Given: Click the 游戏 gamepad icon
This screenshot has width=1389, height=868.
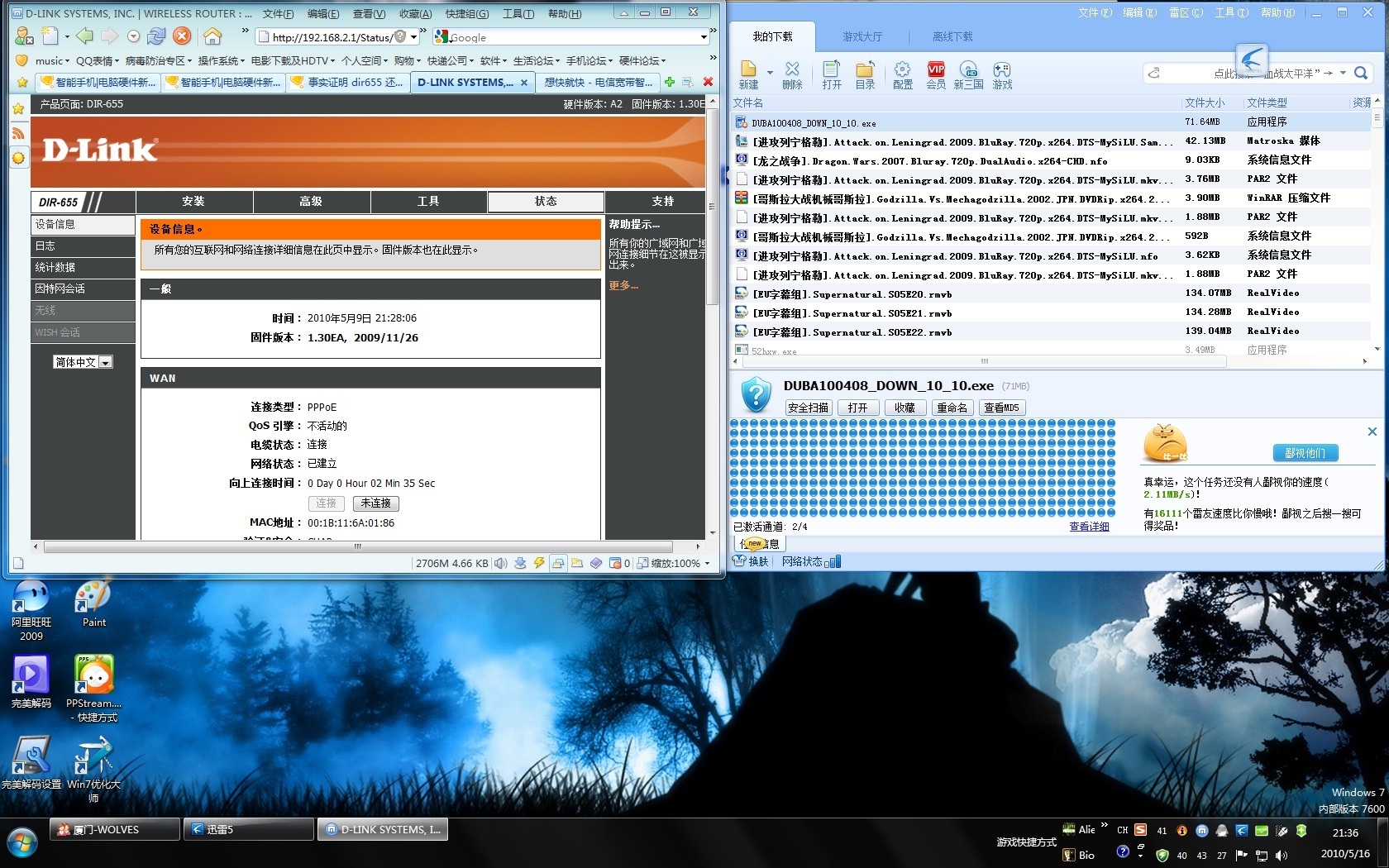Looking at the screenshot, I should [1002, 74].
